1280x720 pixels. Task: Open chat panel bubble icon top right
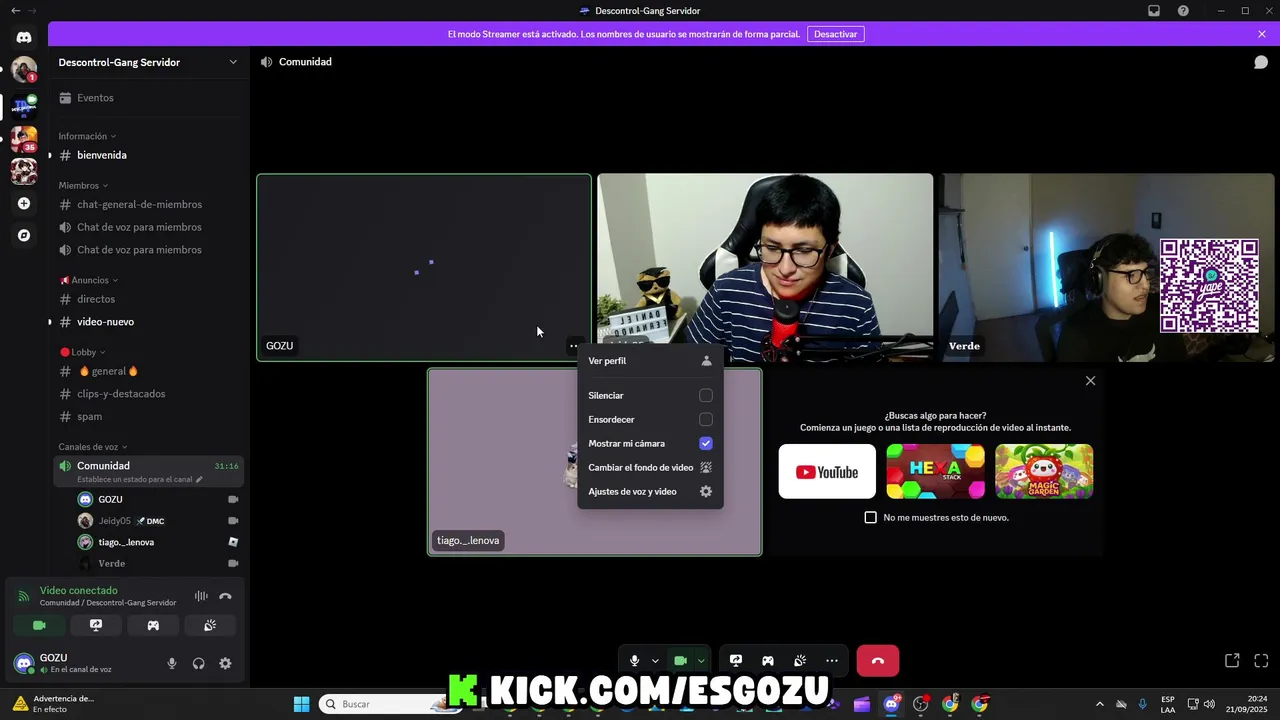1261,62
